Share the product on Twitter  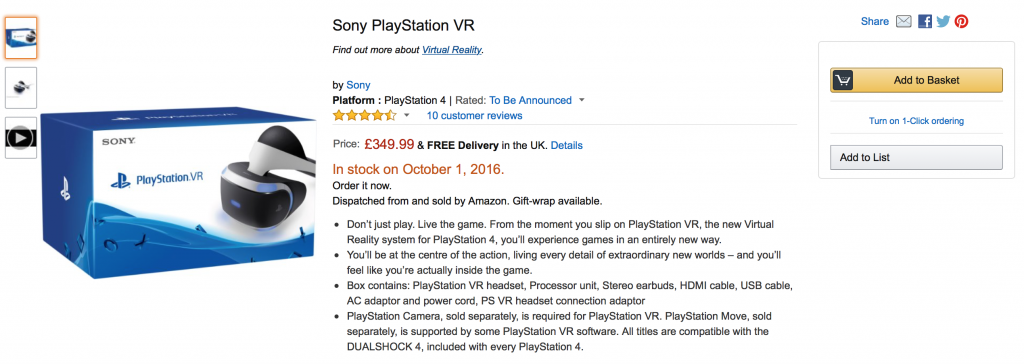tap(942, 22)
